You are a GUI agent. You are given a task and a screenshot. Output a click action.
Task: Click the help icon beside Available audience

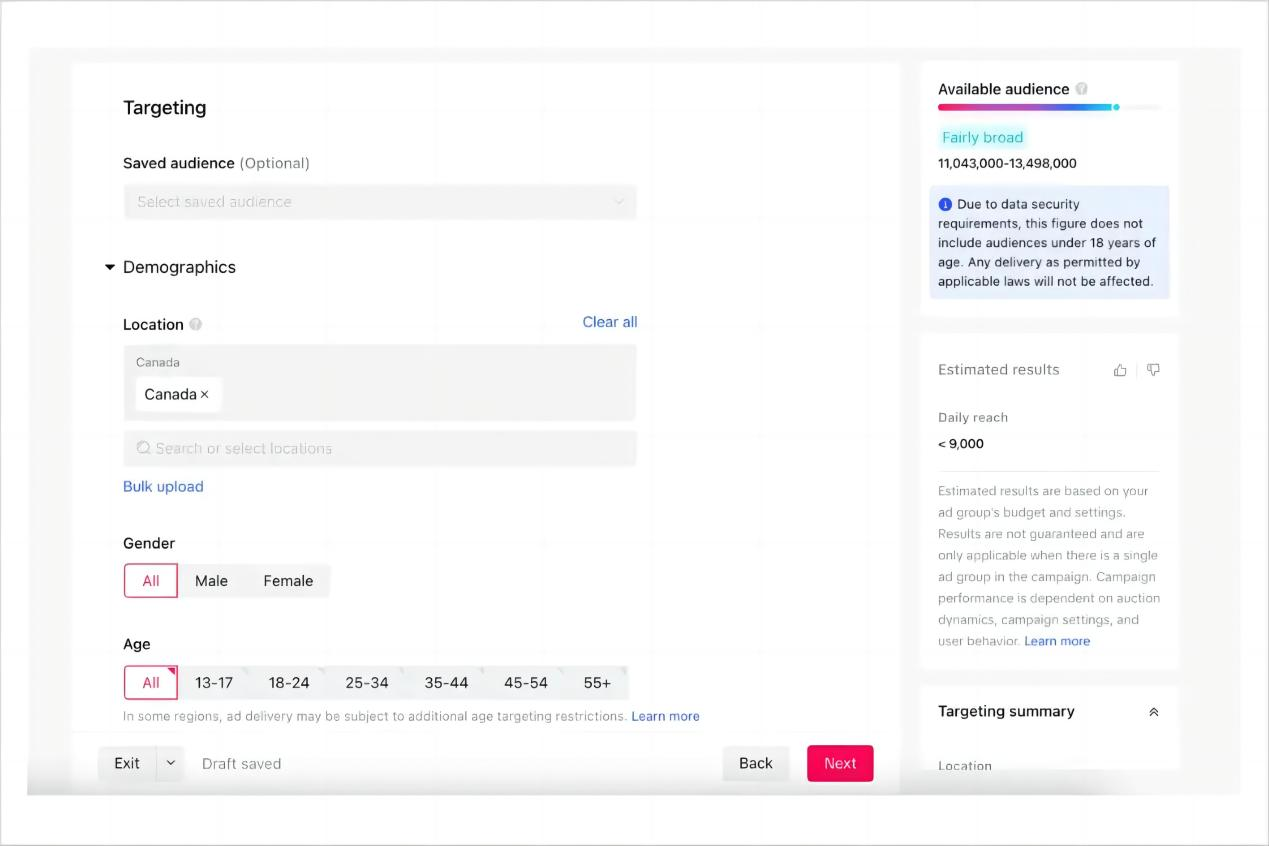1082,89
